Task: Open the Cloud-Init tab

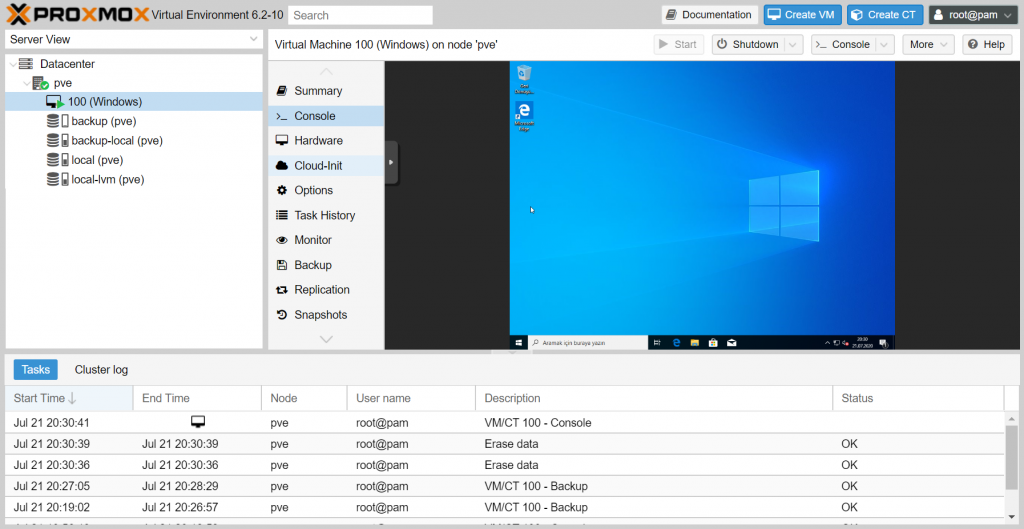Action: click(x=326, y=166)
